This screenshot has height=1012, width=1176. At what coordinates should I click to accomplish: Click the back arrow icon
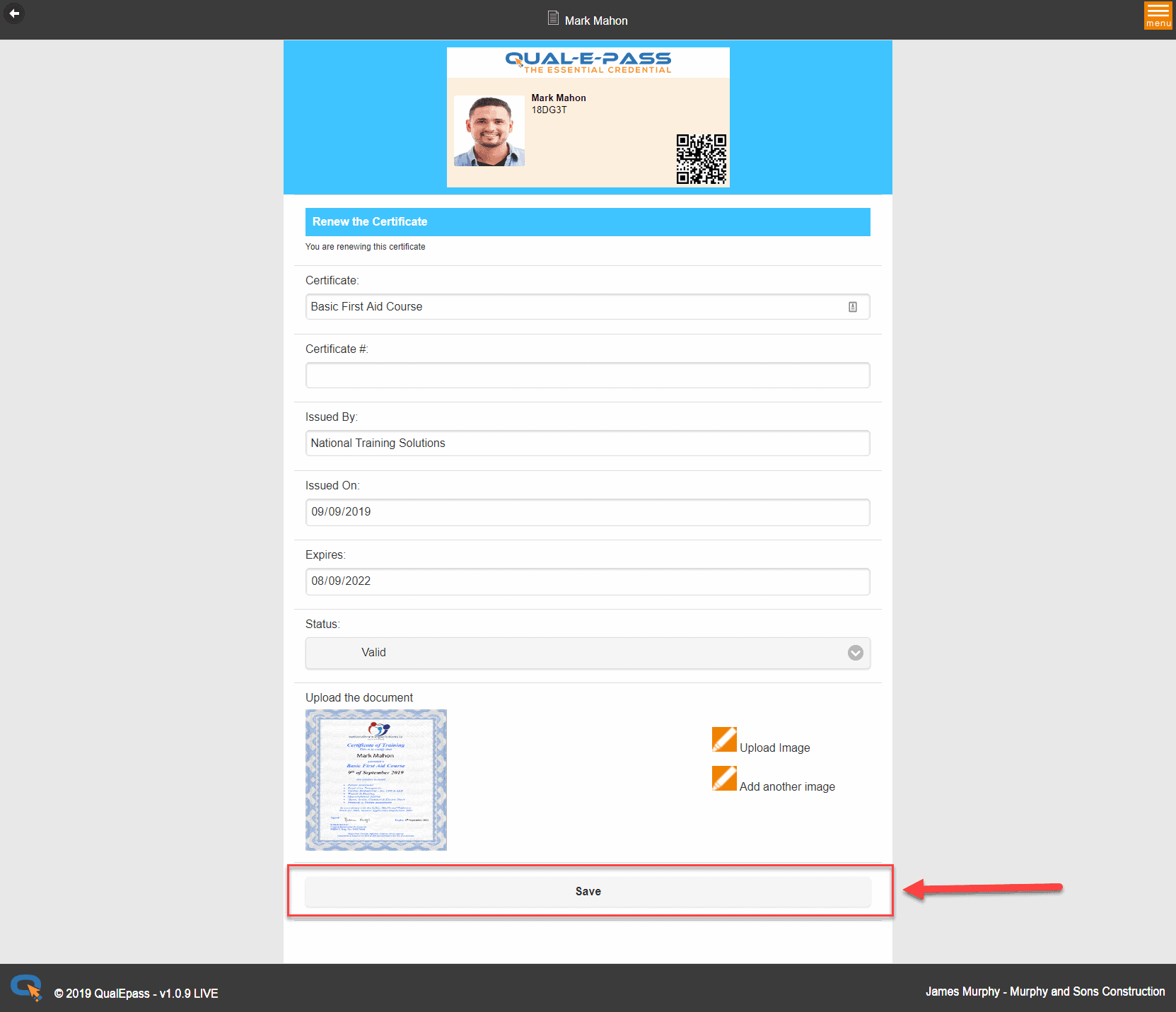(x=13, y=13)
